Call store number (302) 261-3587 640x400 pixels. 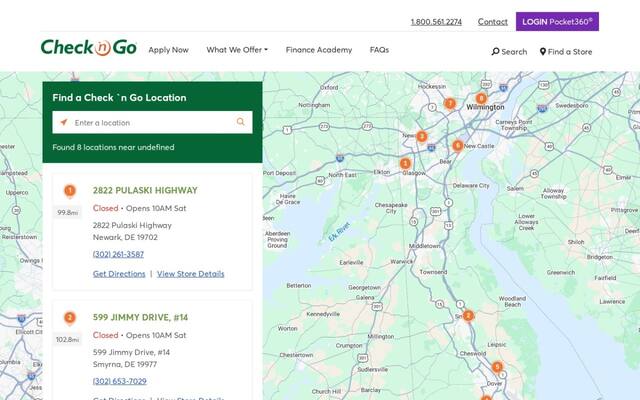tap(118, 254)
